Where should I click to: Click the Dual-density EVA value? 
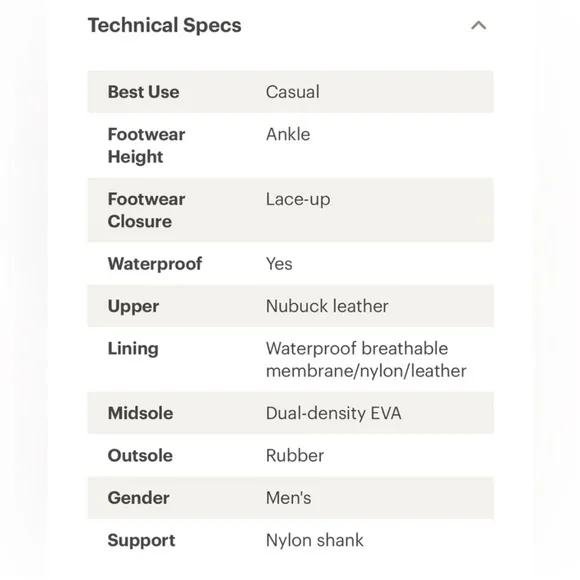334,413
